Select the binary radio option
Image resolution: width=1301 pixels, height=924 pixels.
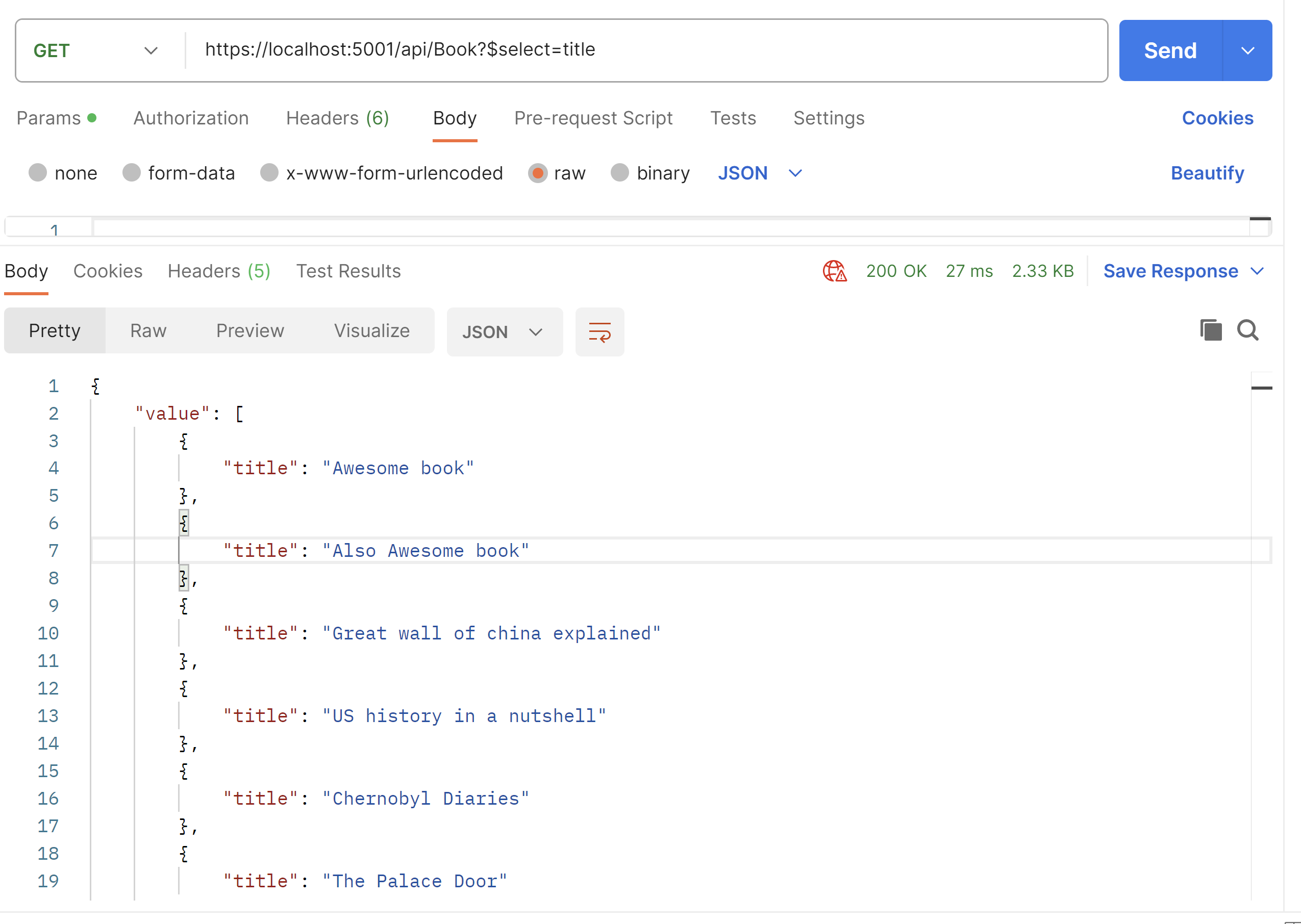point(619,173)
